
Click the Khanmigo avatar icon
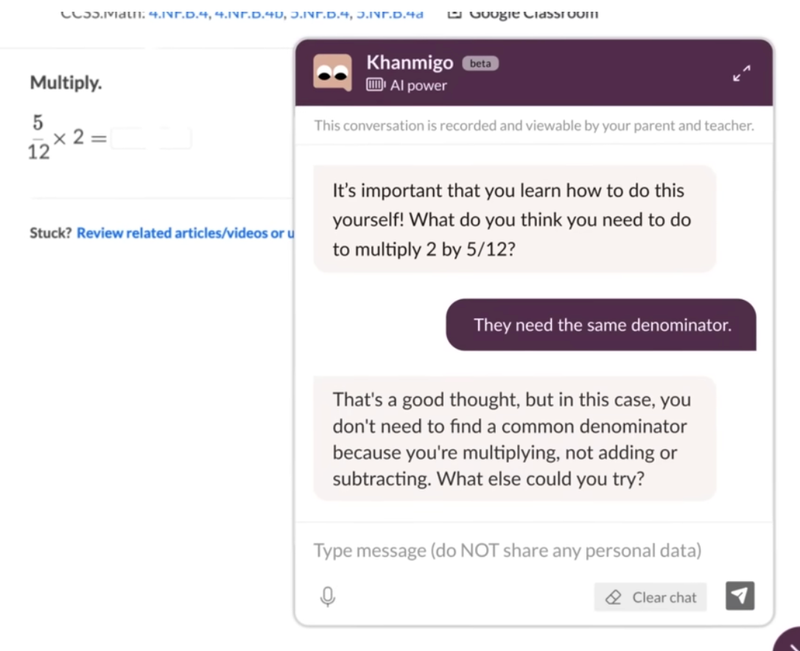pyautogui.click(x=332, y=72)
